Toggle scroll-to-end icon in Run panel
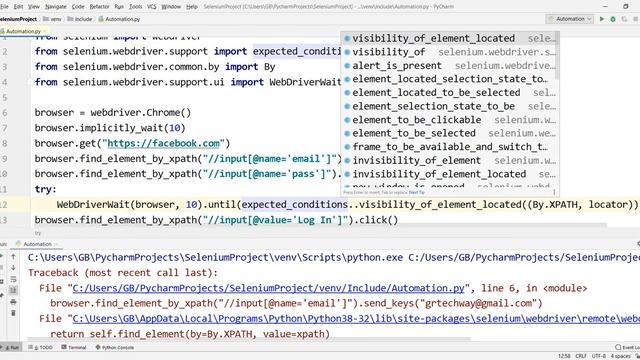Image resolution: width=640 pixels, height=360 pixels. coord(13,290)
